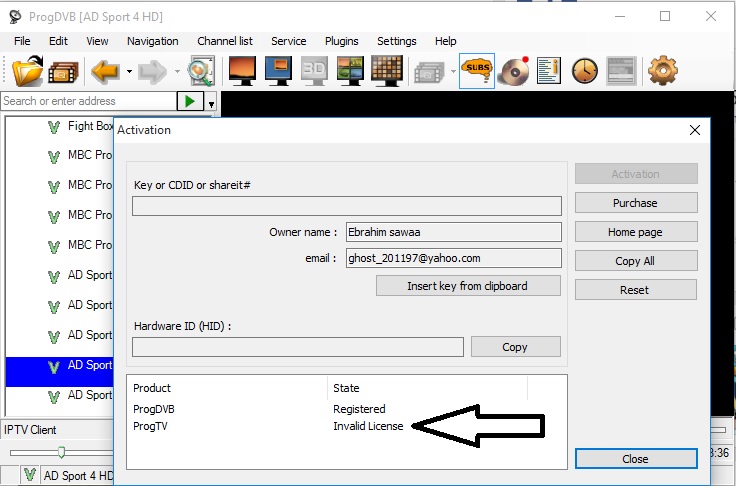Adjust the slider below IPTV Client
Image resolution: width=736 pixels, height=486 pixels.
pyautogui.click(x=61, y=453)
